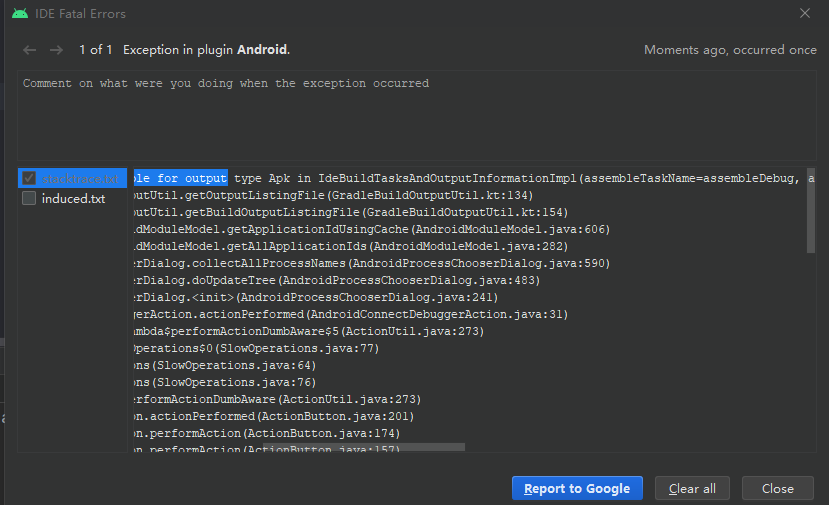Click the 'Moments ago, occurred once' label
The width and height of the screenshot is (829, 505).
(x=730, y=50)
